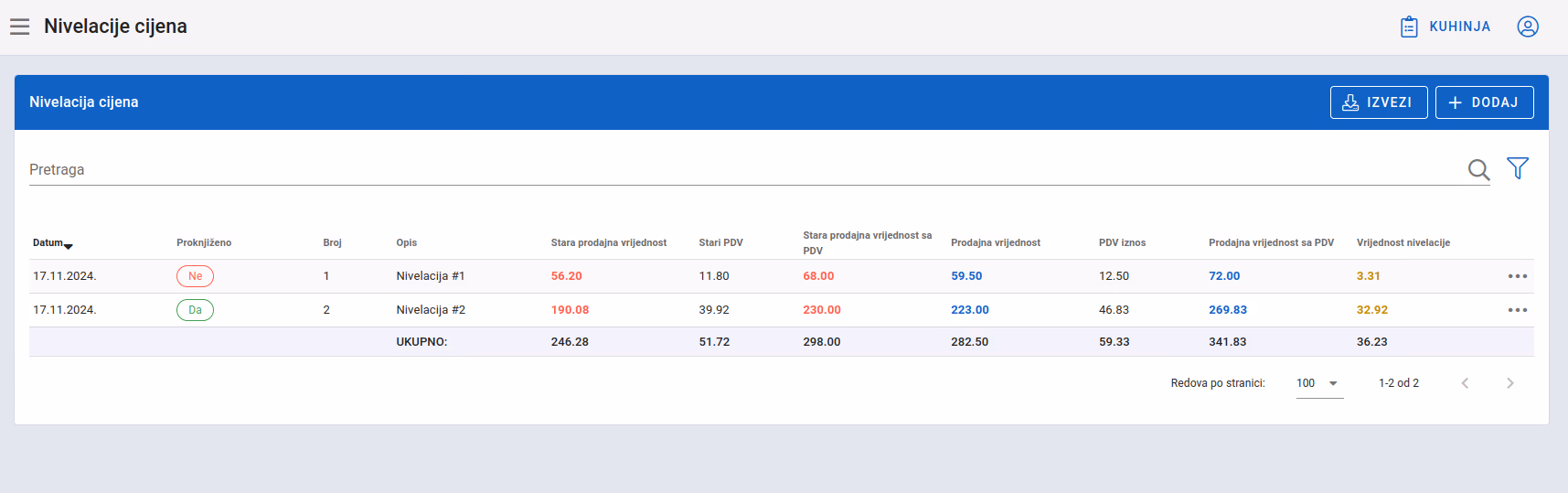Screen dimensions: 1568x493
Task: Go to the next page arrow
Action: (x=1510, y=383)
